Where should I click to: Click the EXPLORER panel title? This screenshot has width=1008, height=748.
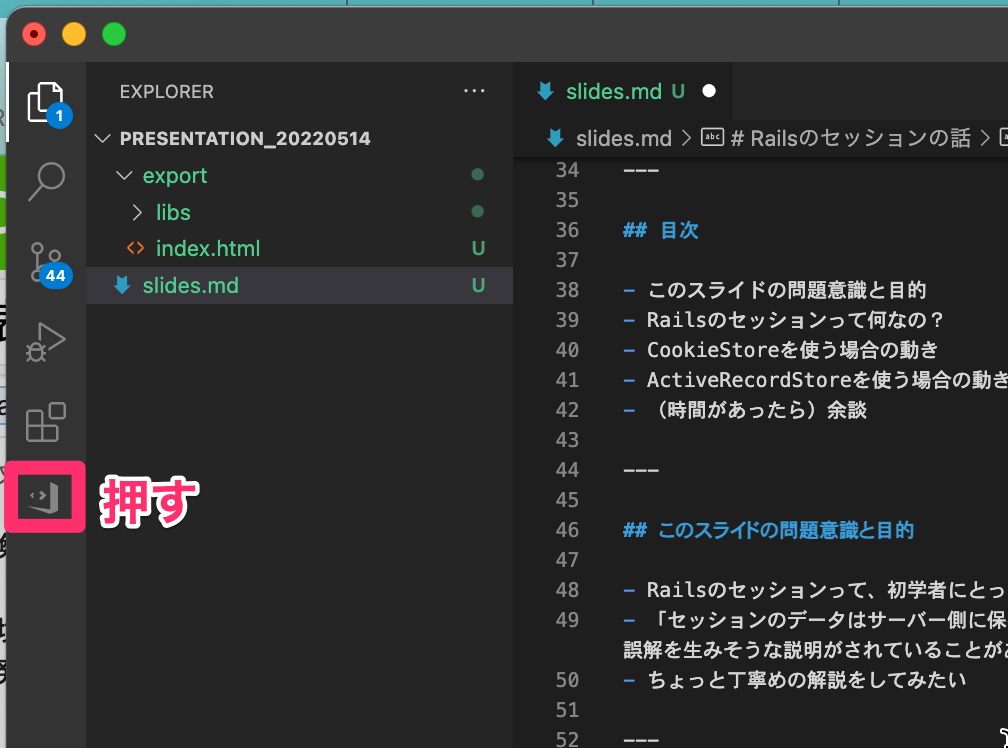point(166,92)
